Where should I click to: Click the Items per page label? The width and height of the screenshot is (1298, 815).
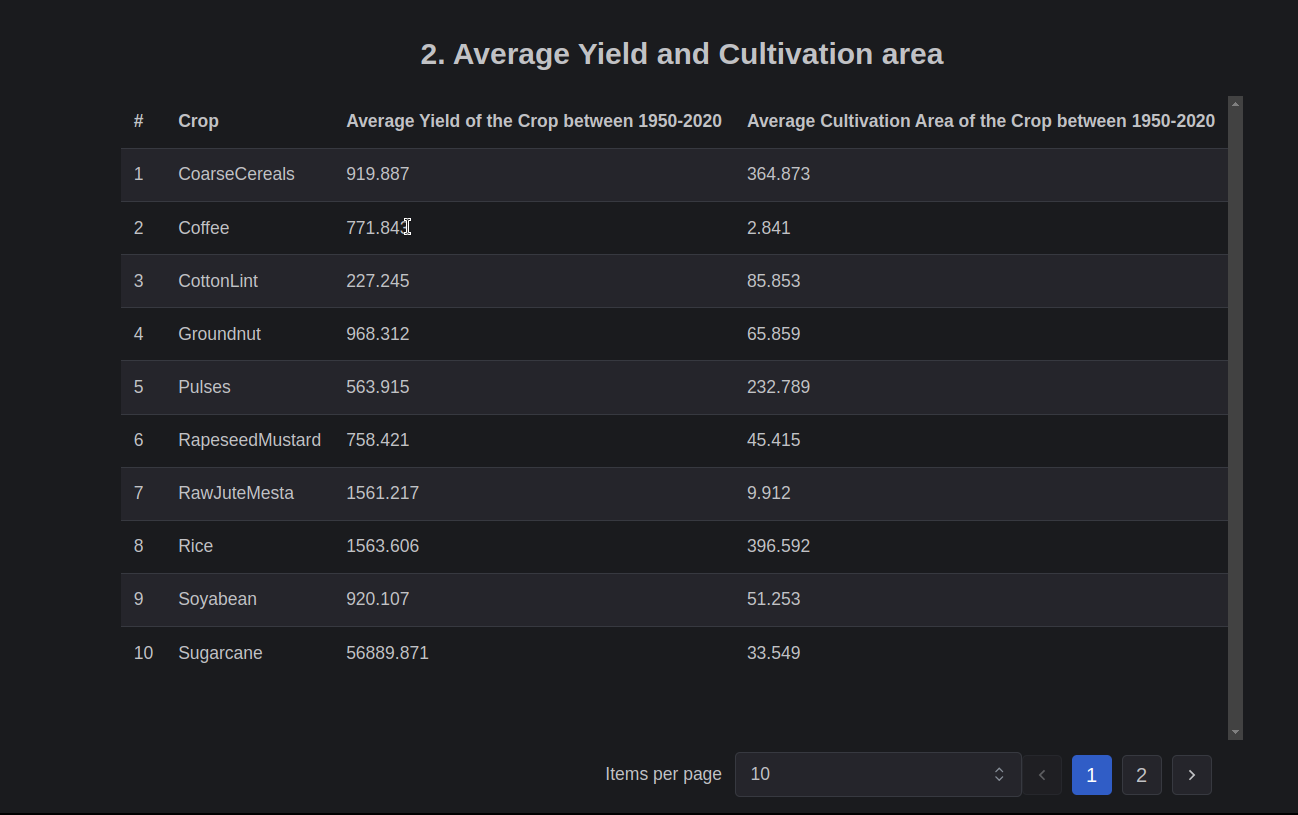point(663,774)
